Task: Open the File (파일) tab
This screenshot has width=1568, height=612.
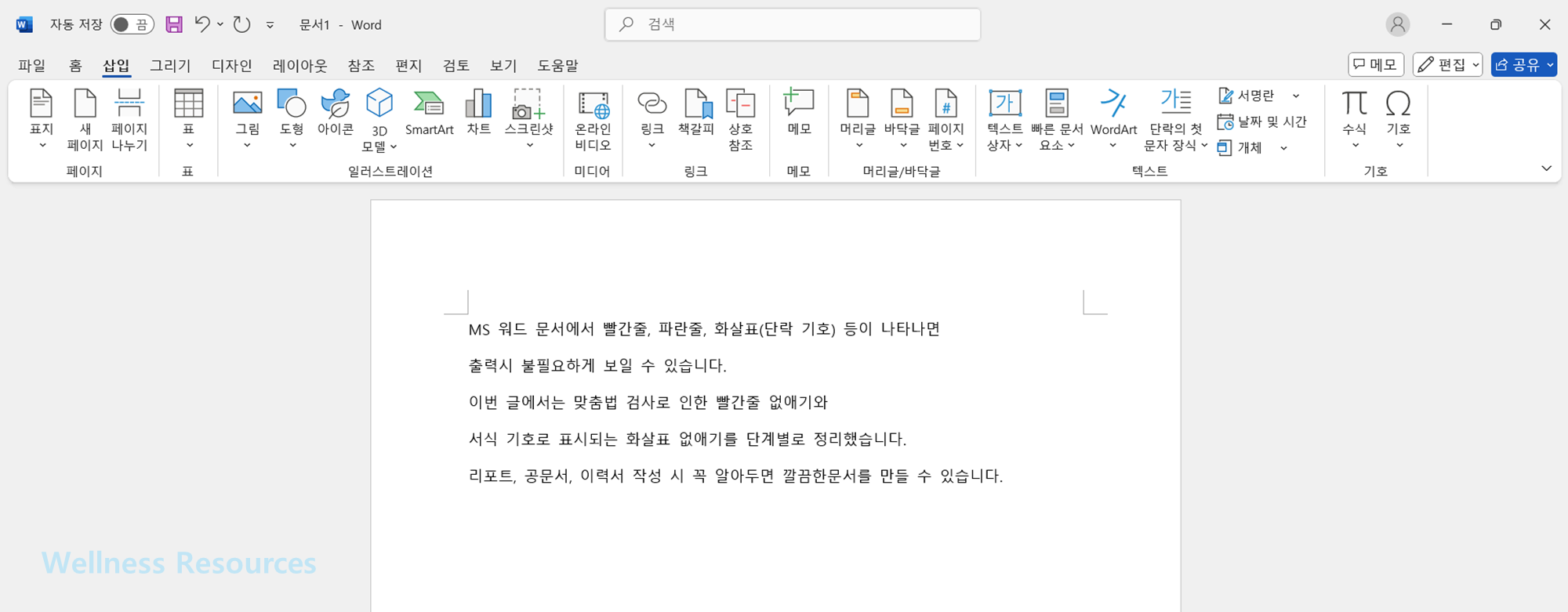Action: point(32,66)
